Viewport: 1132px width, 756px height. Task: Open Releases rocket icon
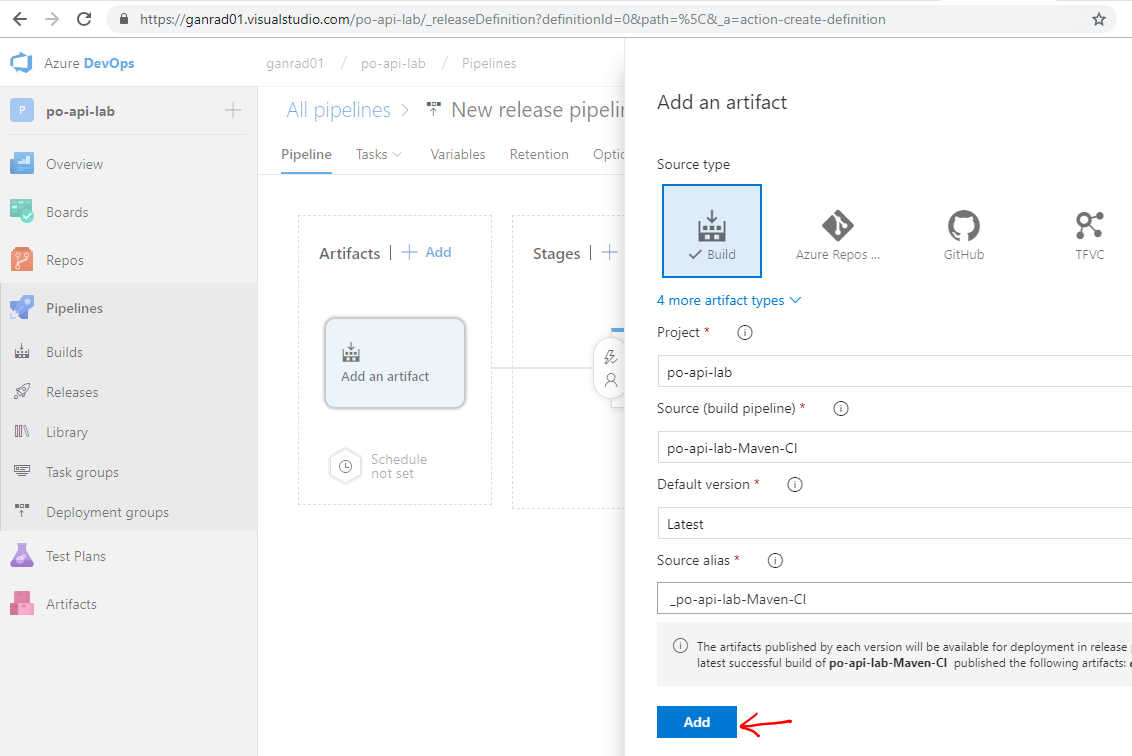click(22, 391)
